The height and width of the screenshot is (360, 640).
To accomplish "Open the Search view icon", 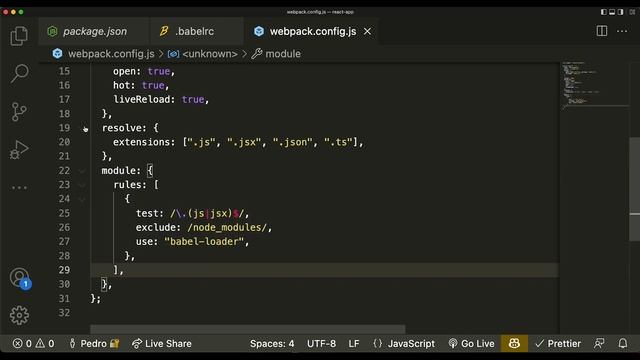I will click(19, 73).
